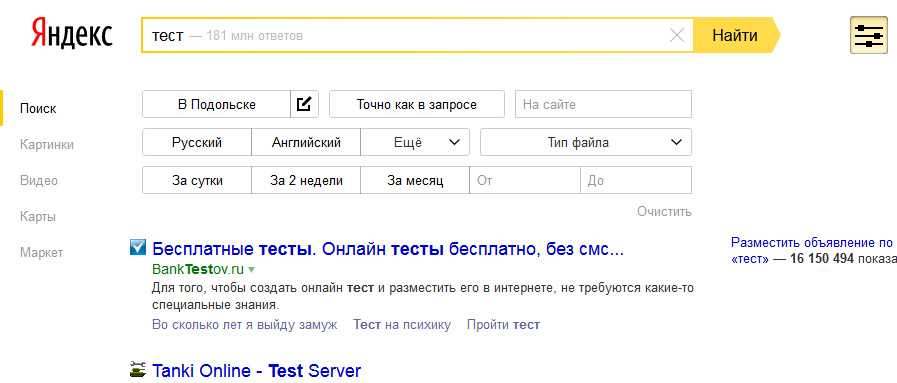Click the 181 млн ответов text
This screenshot has height=383, width=897.
coord(255,36)
